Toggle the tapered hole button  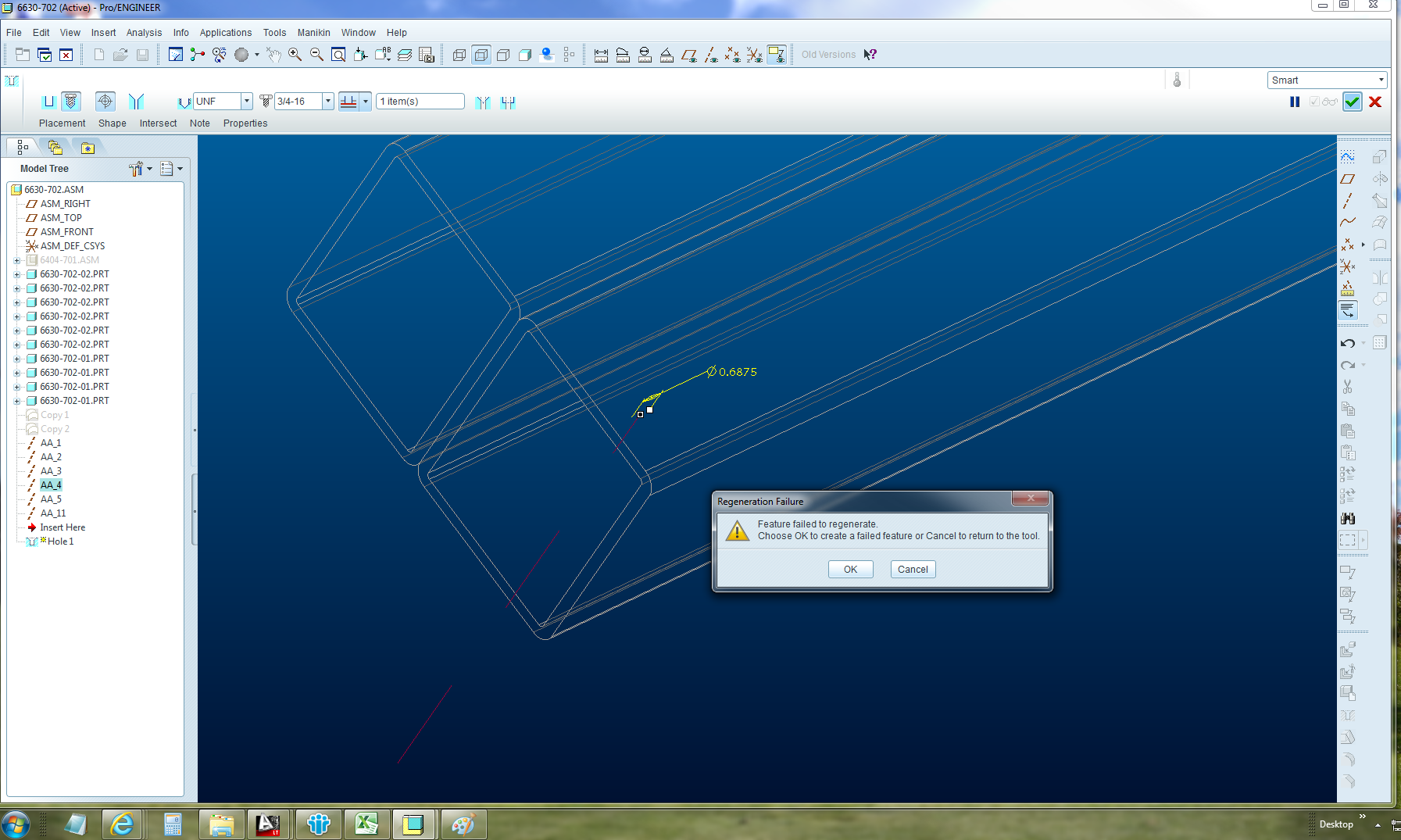pos(137,102)
